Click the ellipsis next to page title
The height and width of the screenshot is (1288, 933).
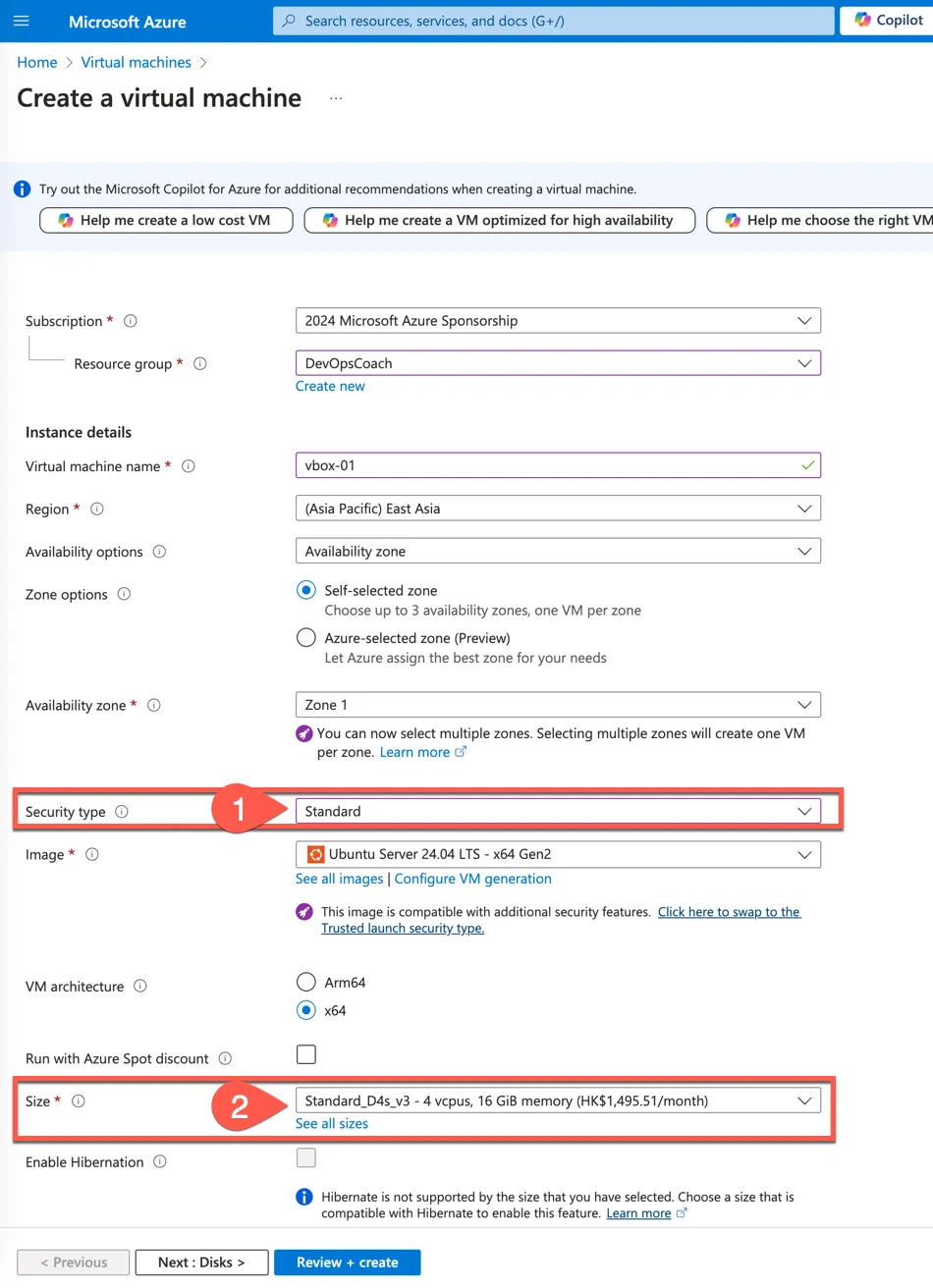(x=336, y=99)
